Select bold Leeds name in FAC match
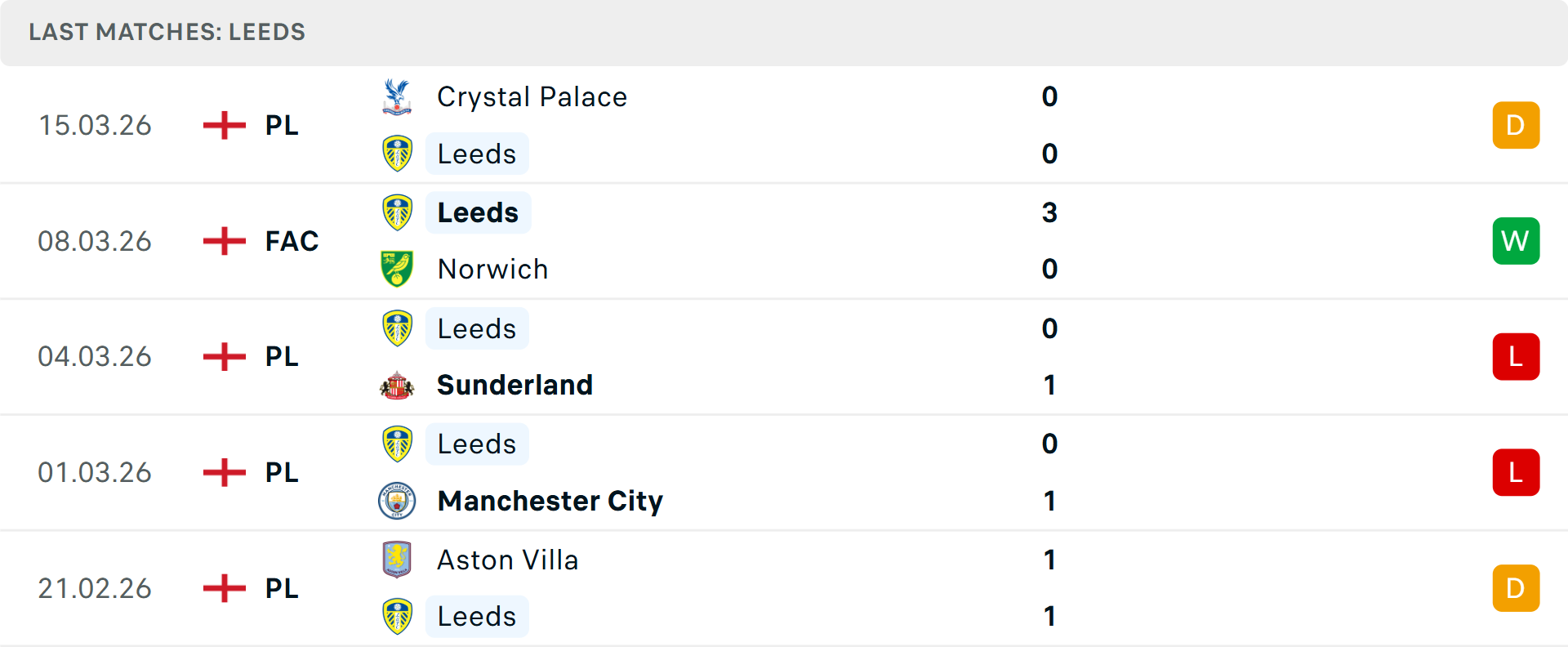Viewport: 1568px width, 647px height. coord(478,212)
